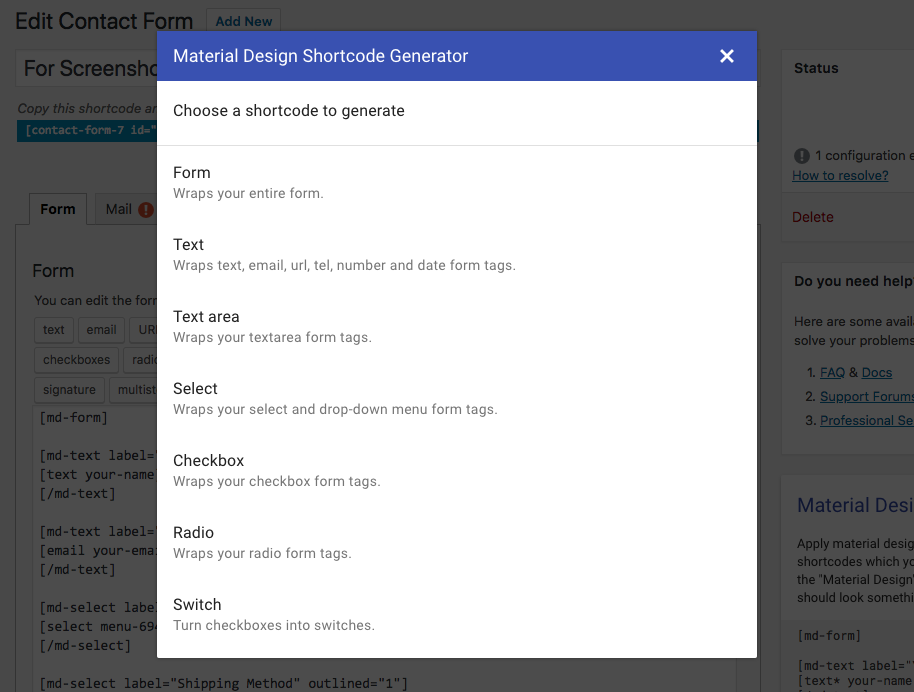Click the Add New button
This screenshot has width=914, height=692.
[x=243, y=21]
